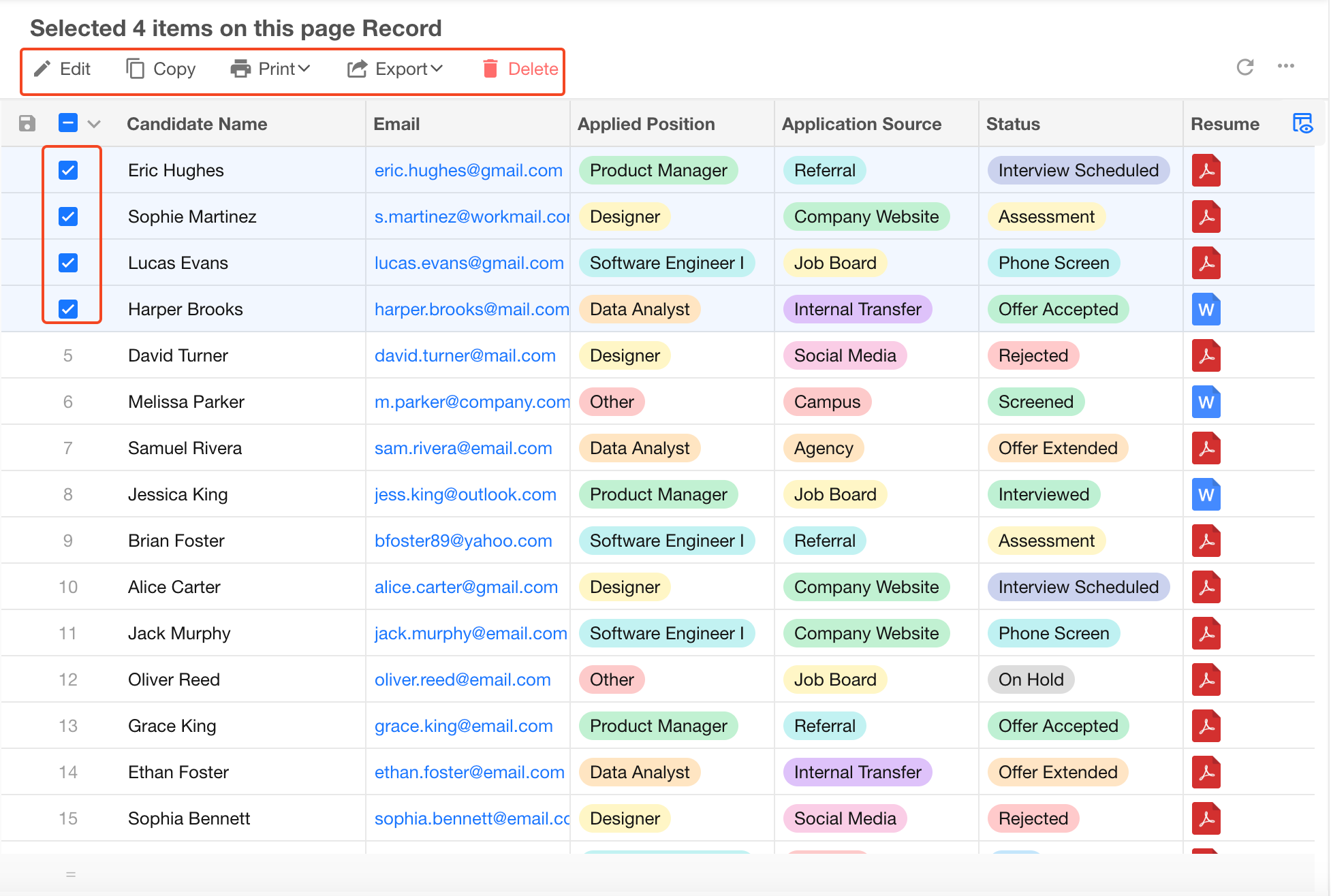The image size is (1331, 896).
Task: Click the refresh icon
Action: tap(1245, 67)
